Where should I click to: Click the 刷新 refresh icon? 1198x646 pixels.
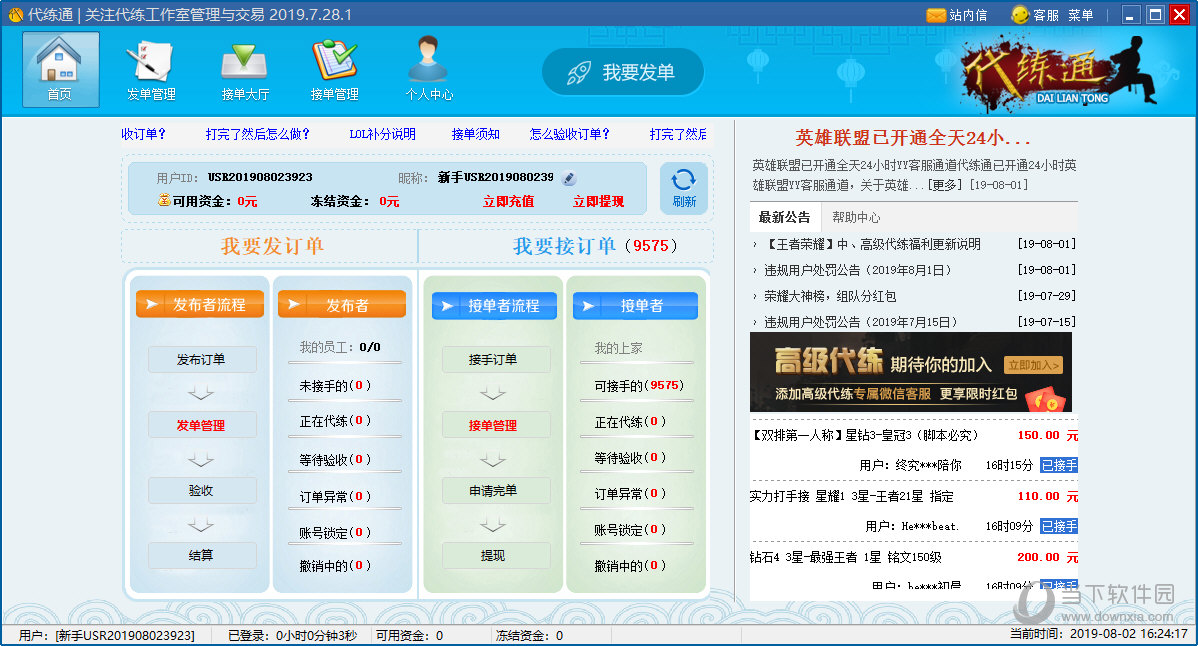[x=683, y=188]
